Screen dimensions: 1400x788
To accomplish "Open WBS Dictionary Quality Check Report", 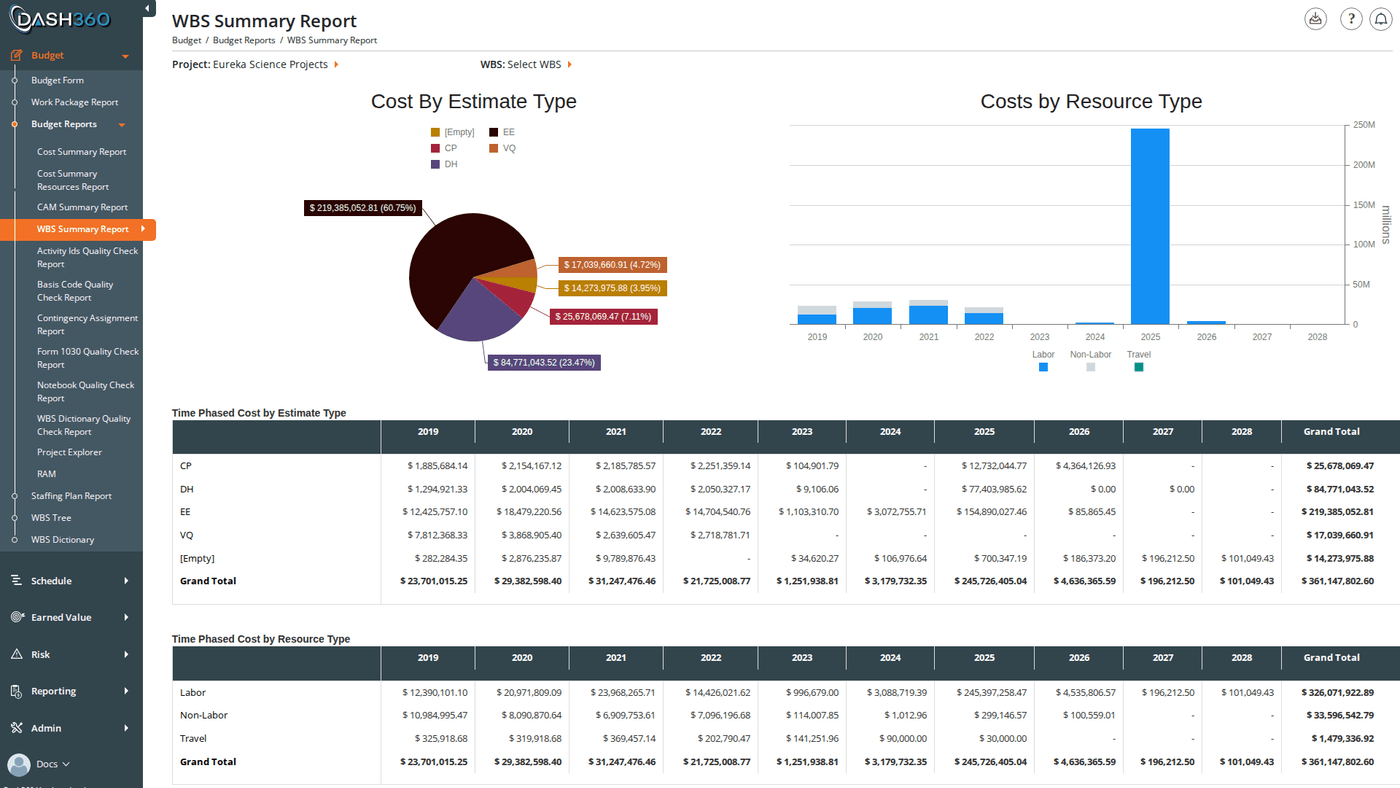I will pos(84,425).
